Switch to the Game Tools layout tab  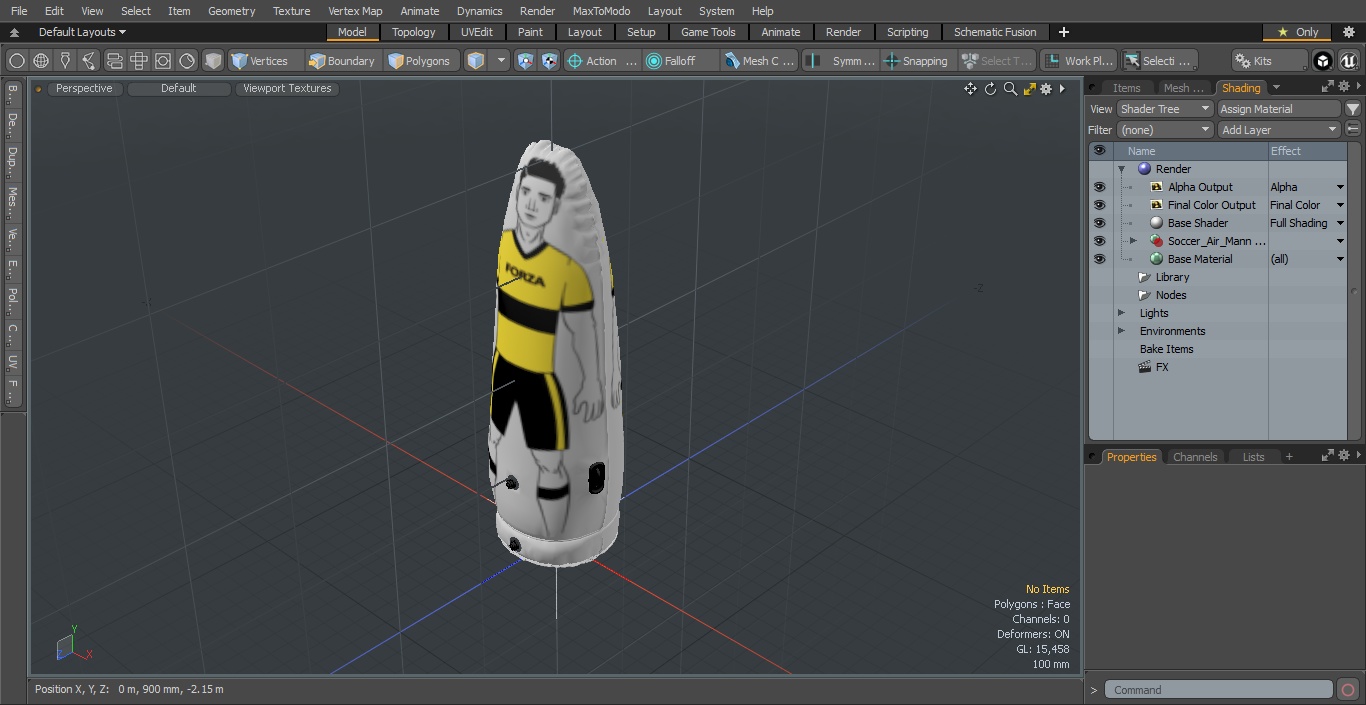708,32
